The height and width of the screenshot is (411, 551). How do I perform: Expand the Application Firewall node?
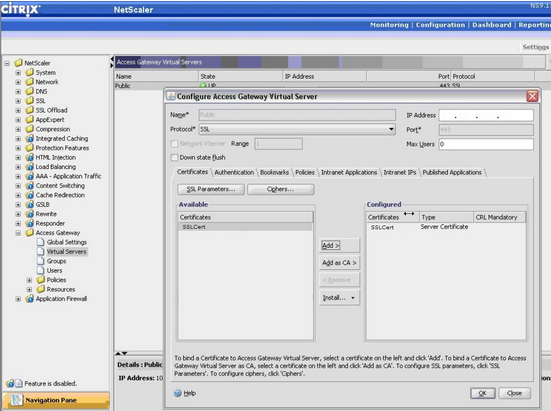[x=18, y=299]
